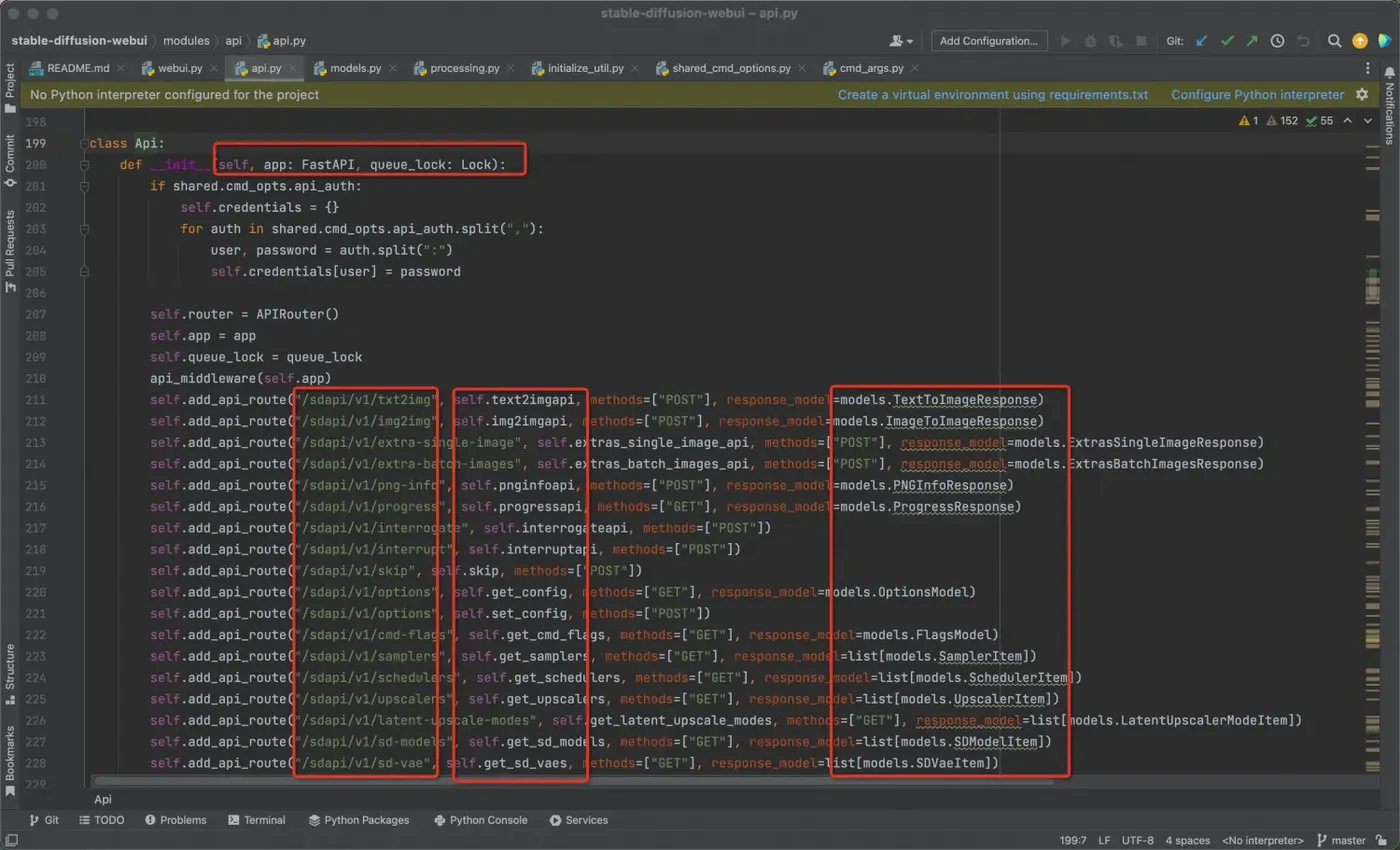Open the Problems tool window
The image size is (1400, 850).
click(175, 820)
